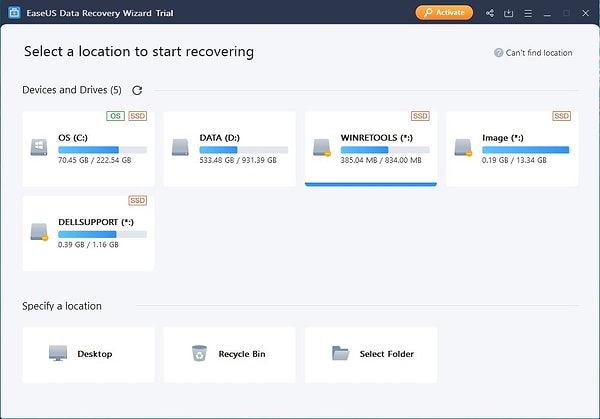Select the DATA (D:) drive label

pyautogui.click(x=219, y=138)
